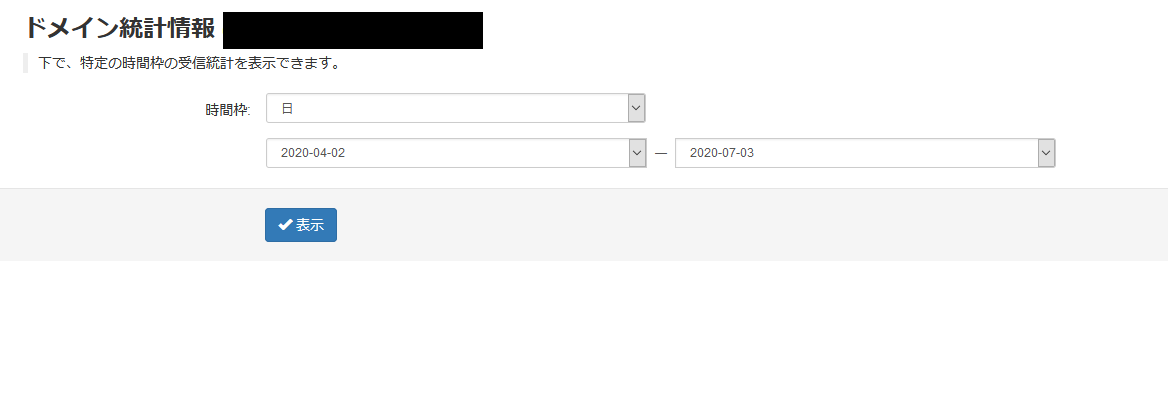Image resolution: width=1168 pixels, height=415 pixels.
Task: Click the 日 value in 時間枠 box
Action: 287,109
